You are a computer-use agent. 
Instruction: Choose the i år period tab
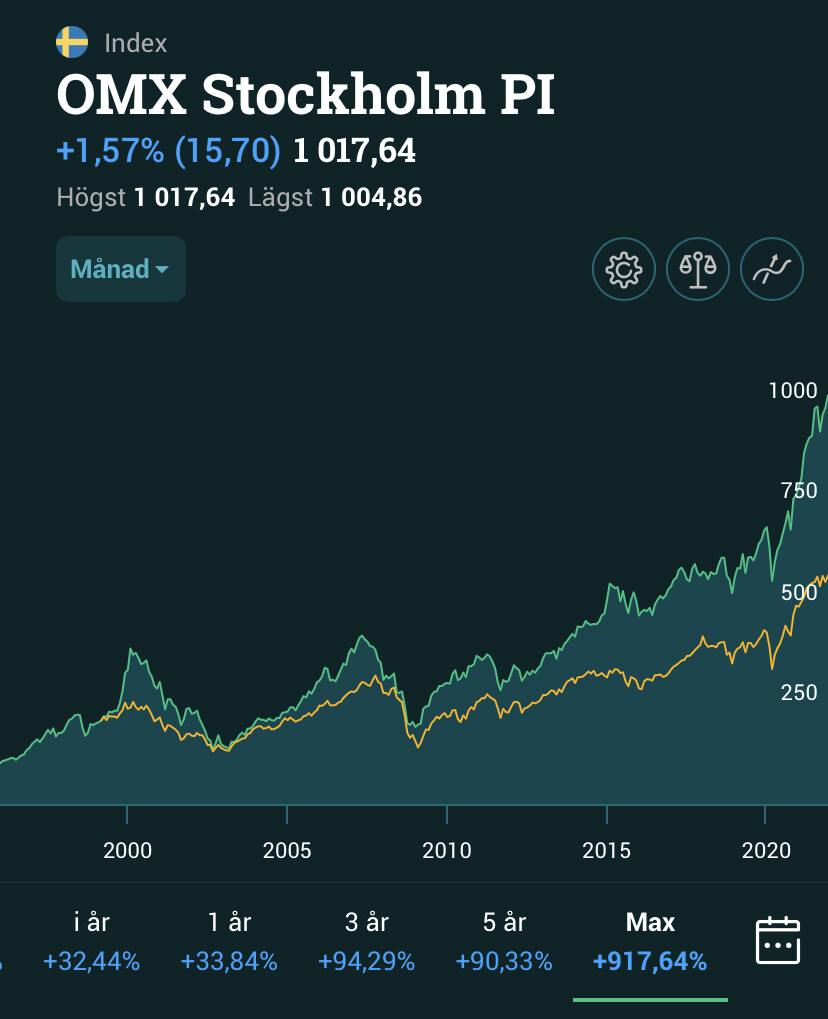pos(92,940)
